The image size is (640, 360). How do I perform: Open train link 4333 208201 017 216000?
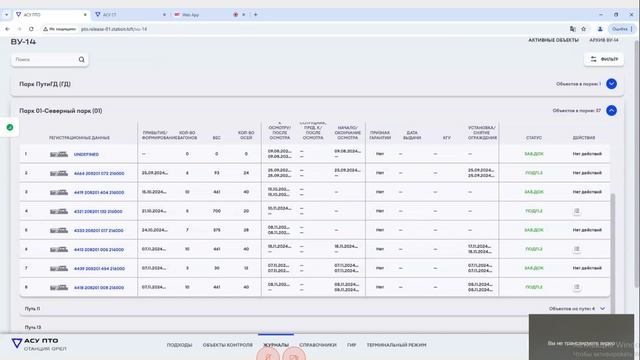[x=98, y=231]
